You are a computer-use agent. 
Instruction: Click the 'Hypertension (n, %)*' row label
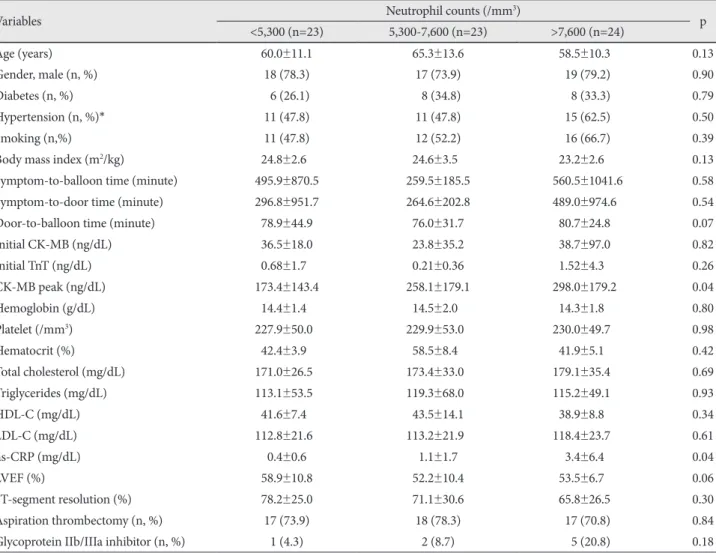click(52, 117)
